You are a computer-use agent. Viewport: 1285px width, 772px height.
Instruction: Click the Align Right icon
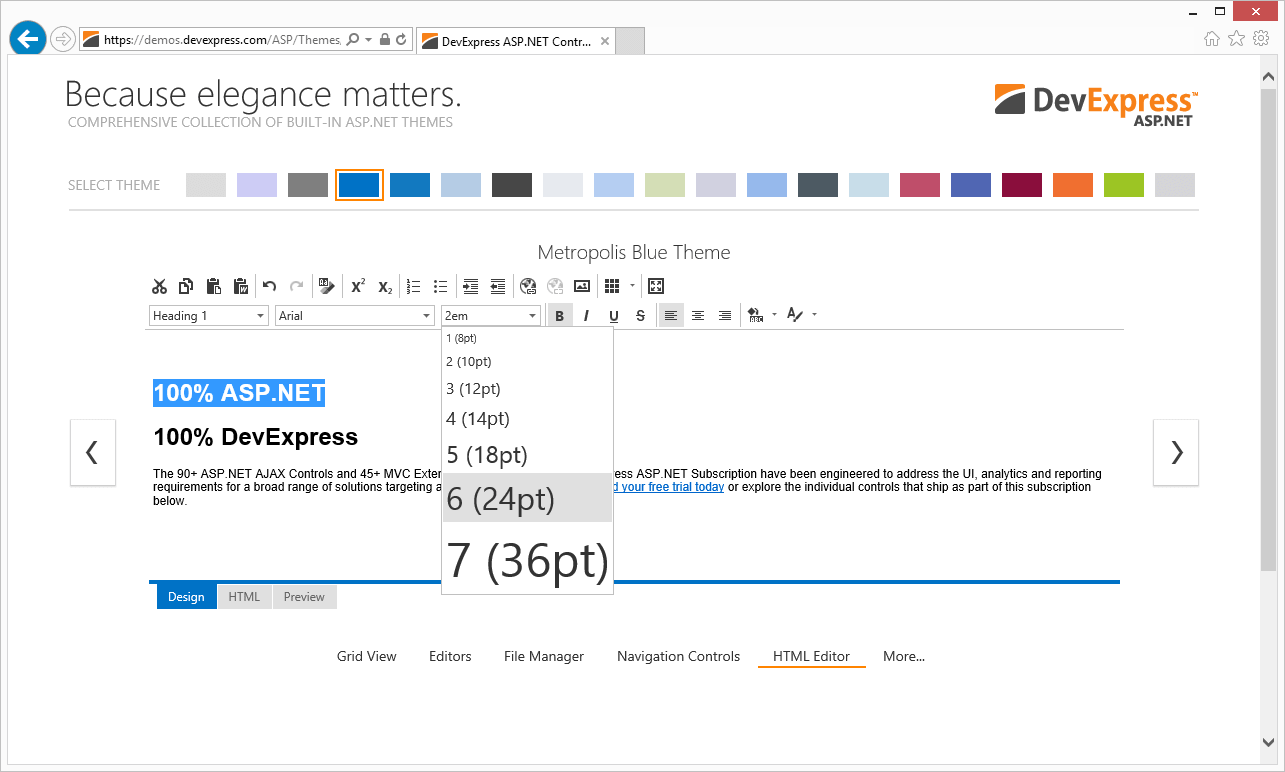[725, 316]
